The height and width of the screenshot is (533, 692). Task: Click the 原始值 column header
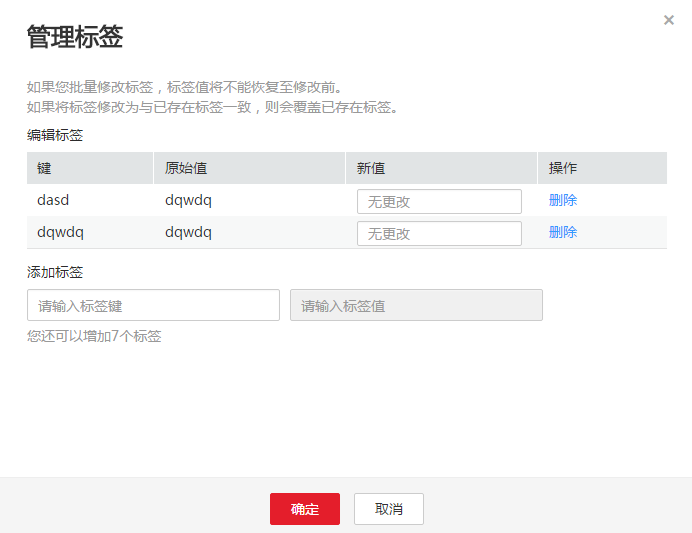click(x=186, y=168)
